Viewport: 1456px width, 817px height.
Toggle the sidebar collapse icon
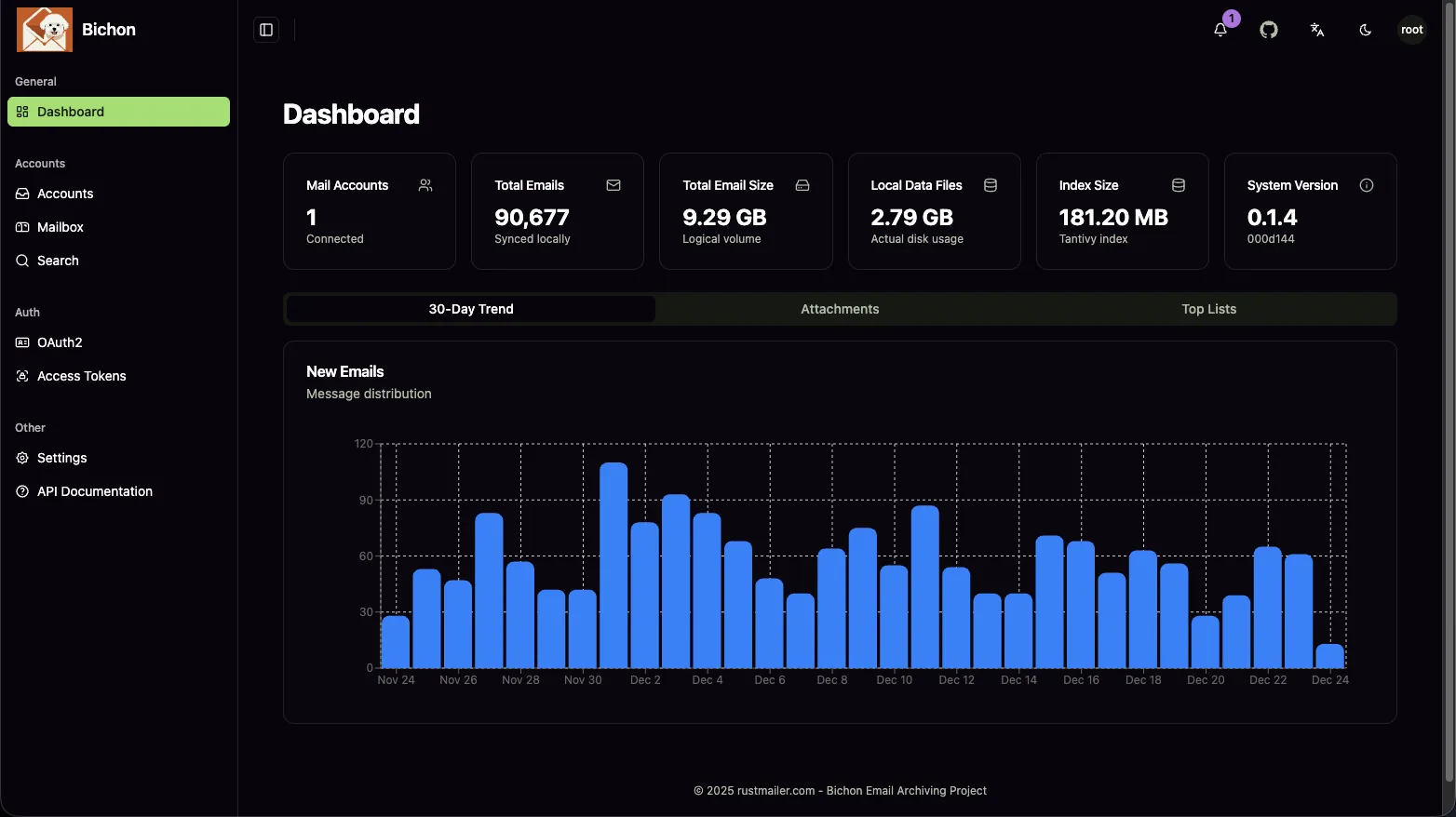tap(265, 29)
